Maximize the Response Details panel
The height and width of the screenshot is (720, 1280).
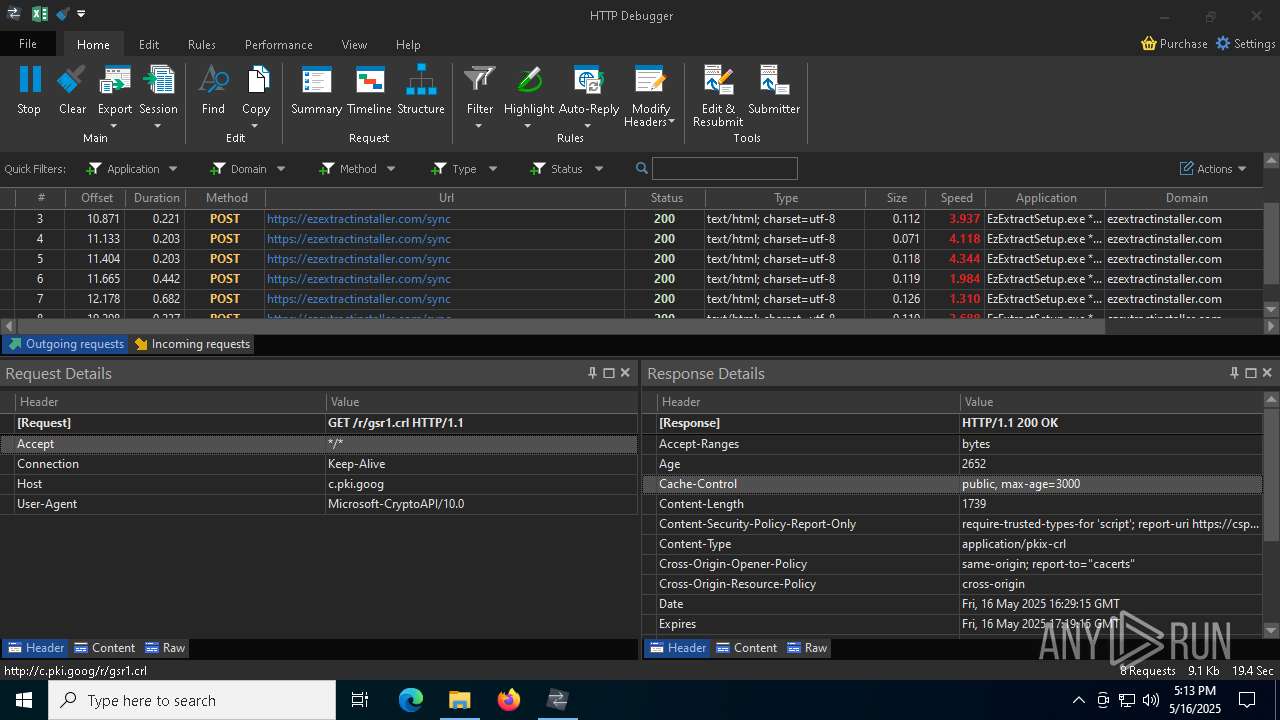coord(1251,373)
